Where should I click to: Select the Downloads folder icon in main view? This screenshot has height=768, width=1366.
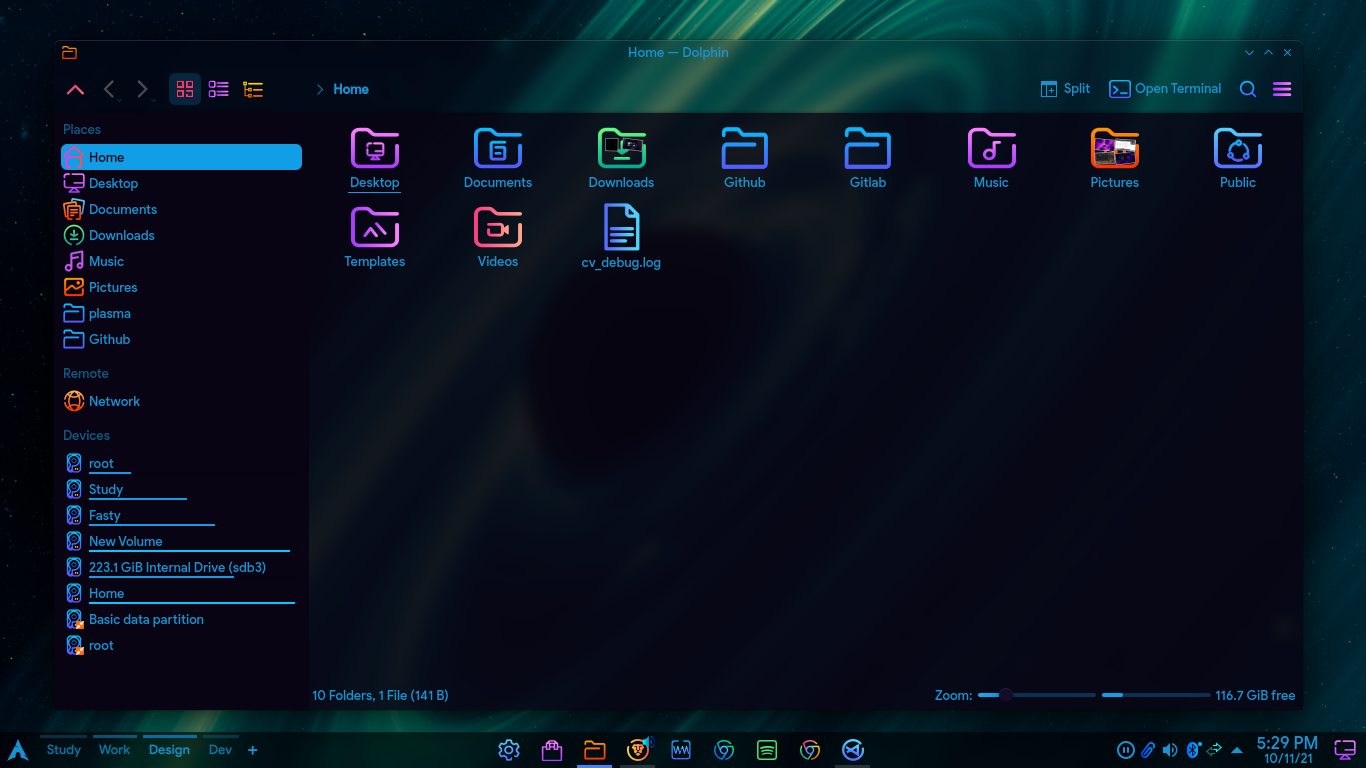coord(621,149)
